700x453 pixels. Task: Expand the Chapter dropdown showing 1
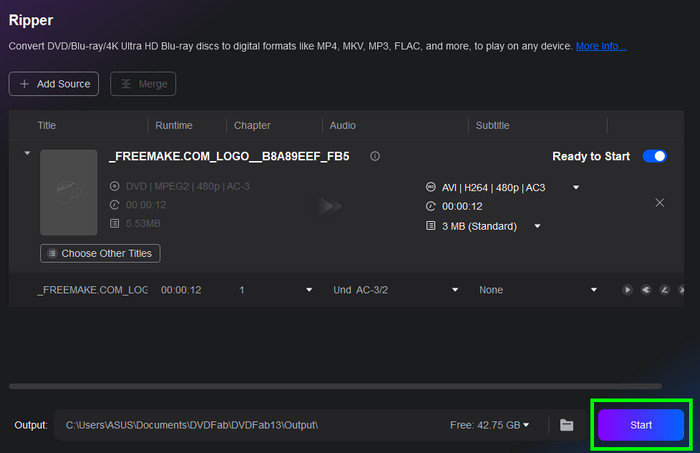tap(309, 290)
